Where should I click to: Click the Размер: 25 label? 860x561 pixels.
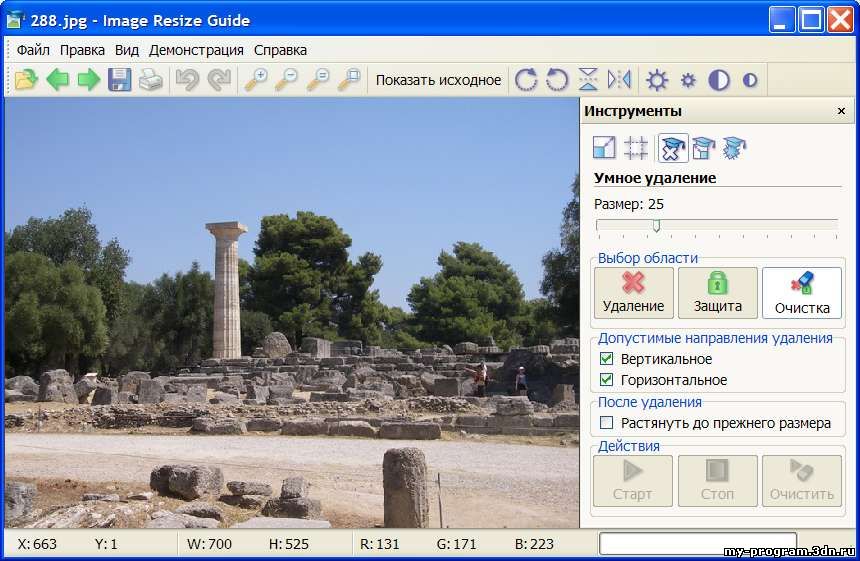tap(629, 205)
